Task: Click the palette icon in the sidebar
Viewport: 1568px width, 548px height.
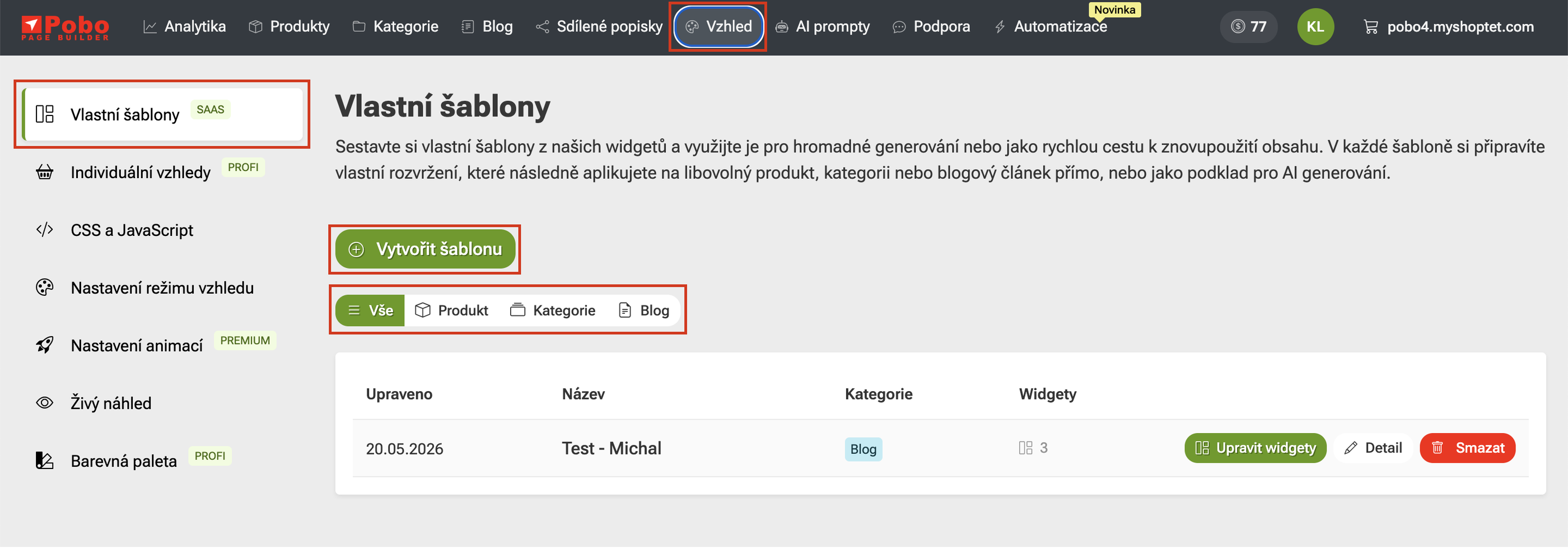Action: pos(44,287)
